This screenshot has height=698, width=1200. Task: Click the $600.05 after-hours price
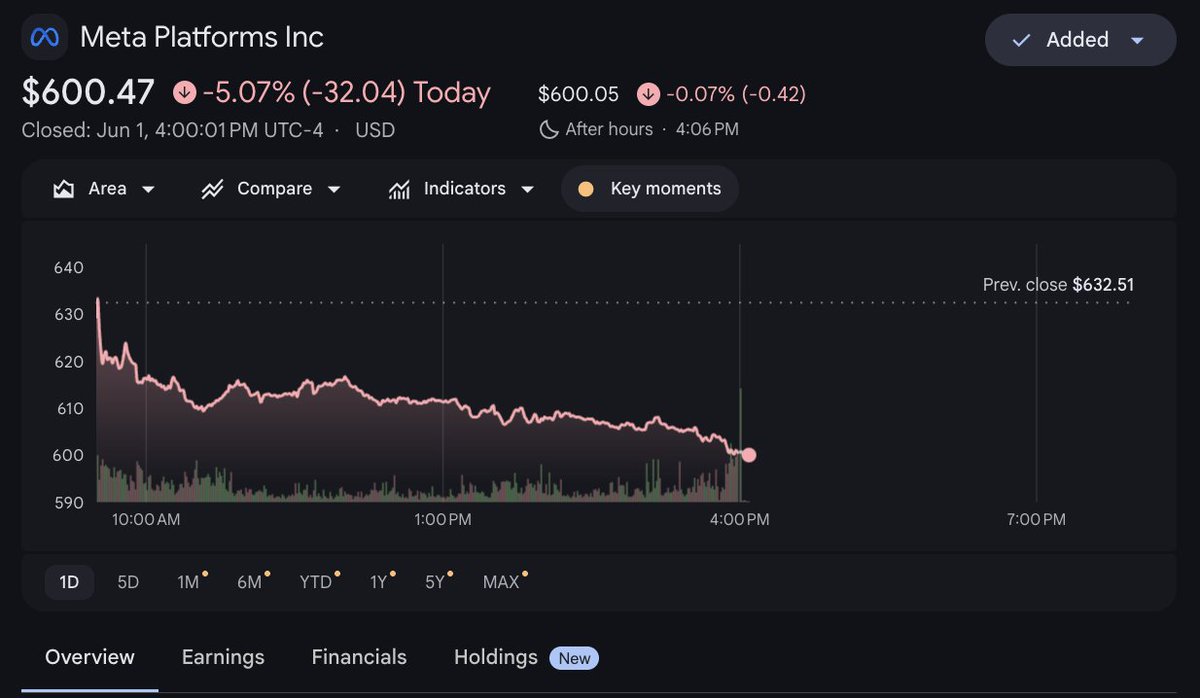tap(578, 94)
